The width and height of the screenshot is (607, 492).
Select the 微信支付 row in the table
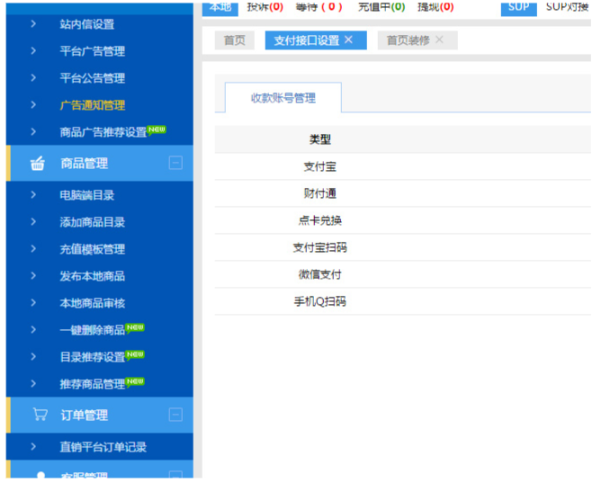pyautogui.click(x=320, y=274)
